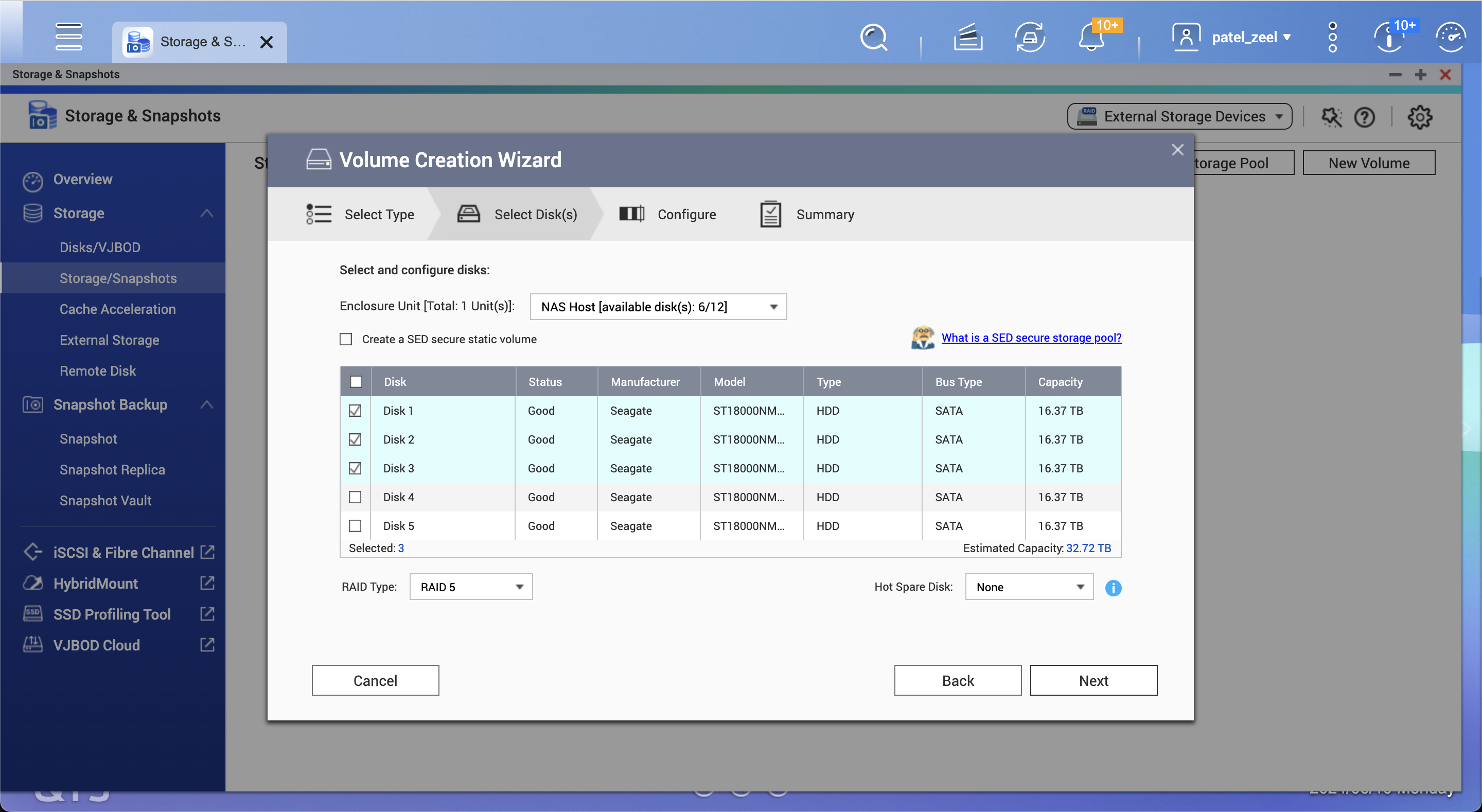Open the search magnifier in top bar
The height and width of the screenshot is (812, 1482).
coord(873,38)
